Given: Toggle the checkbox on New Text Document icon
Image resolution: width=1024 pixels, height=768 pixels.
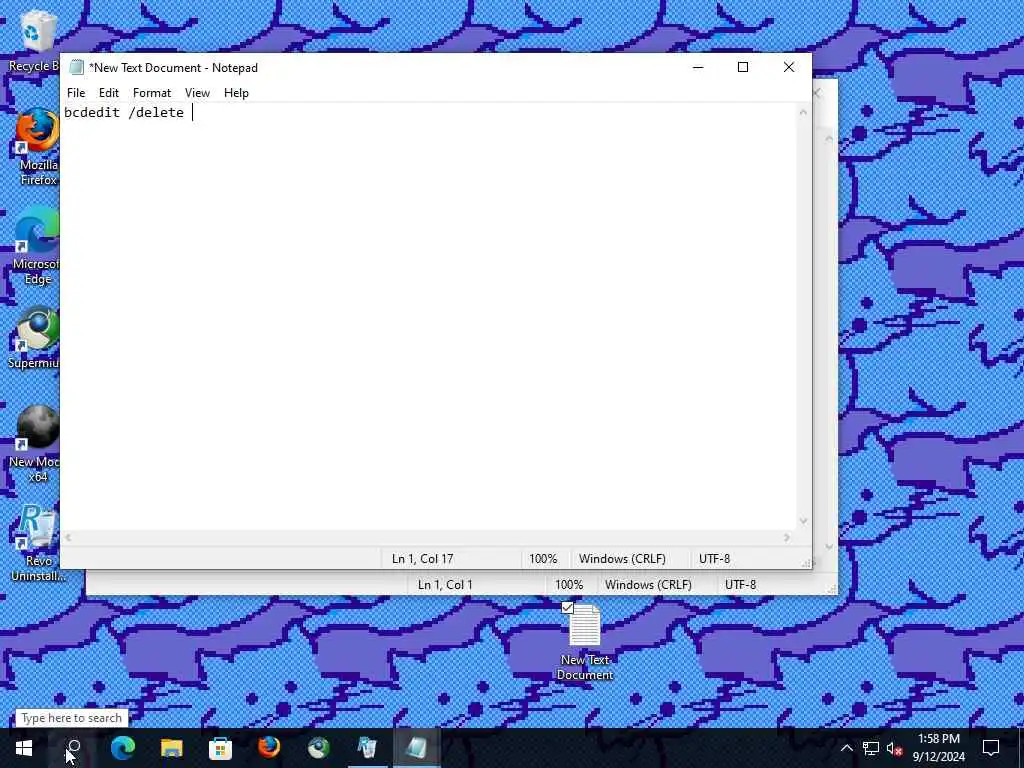Looking at the screenshot, I should pyautogui.click(x=567, y=608).
